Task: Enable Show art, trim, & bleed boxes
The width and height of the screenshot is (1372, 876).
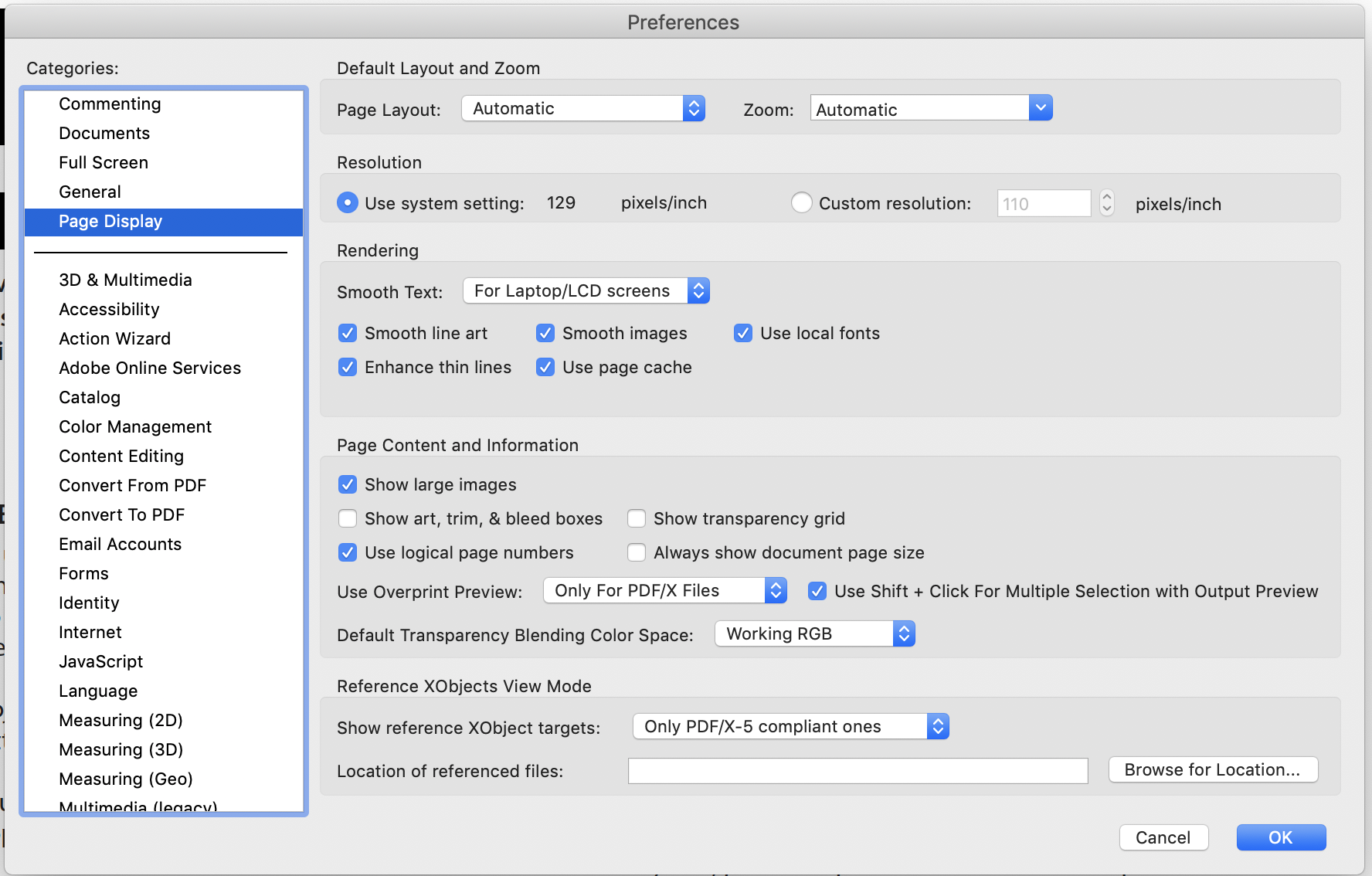Action: pyautogui.click(x=348, y=518)
